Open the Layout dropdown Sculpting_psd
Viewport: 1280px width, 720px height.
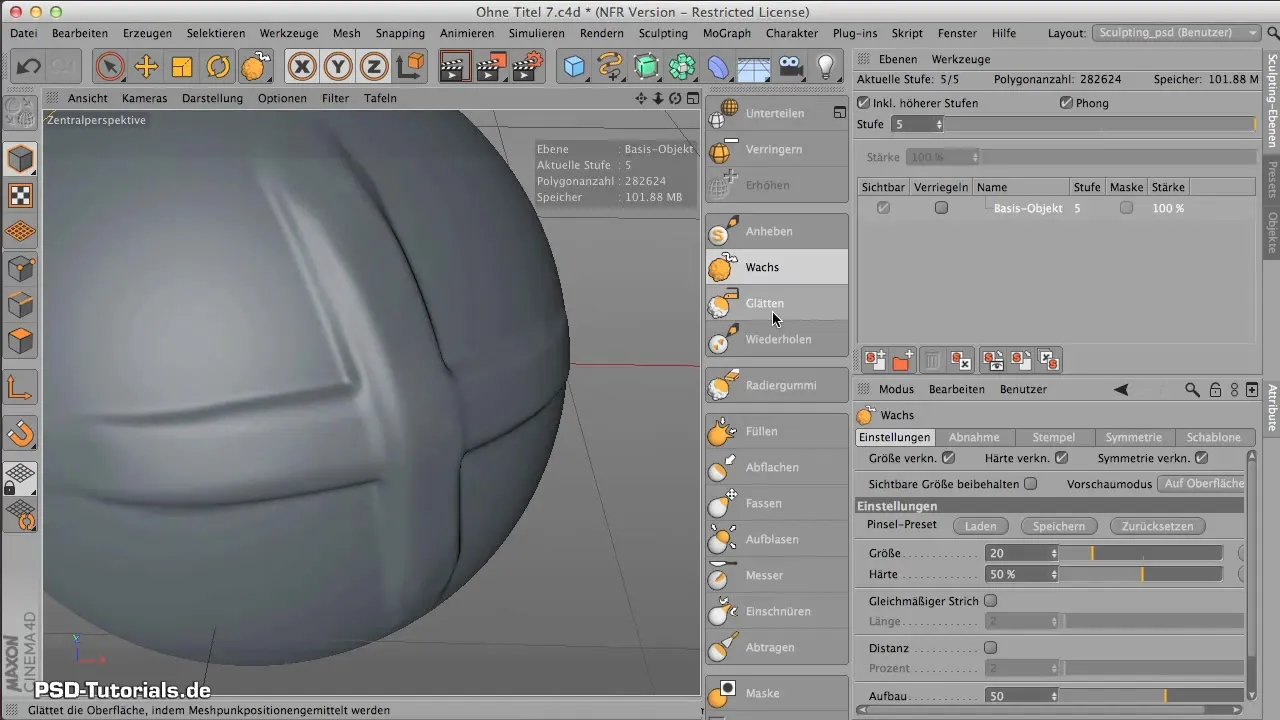1177,33
